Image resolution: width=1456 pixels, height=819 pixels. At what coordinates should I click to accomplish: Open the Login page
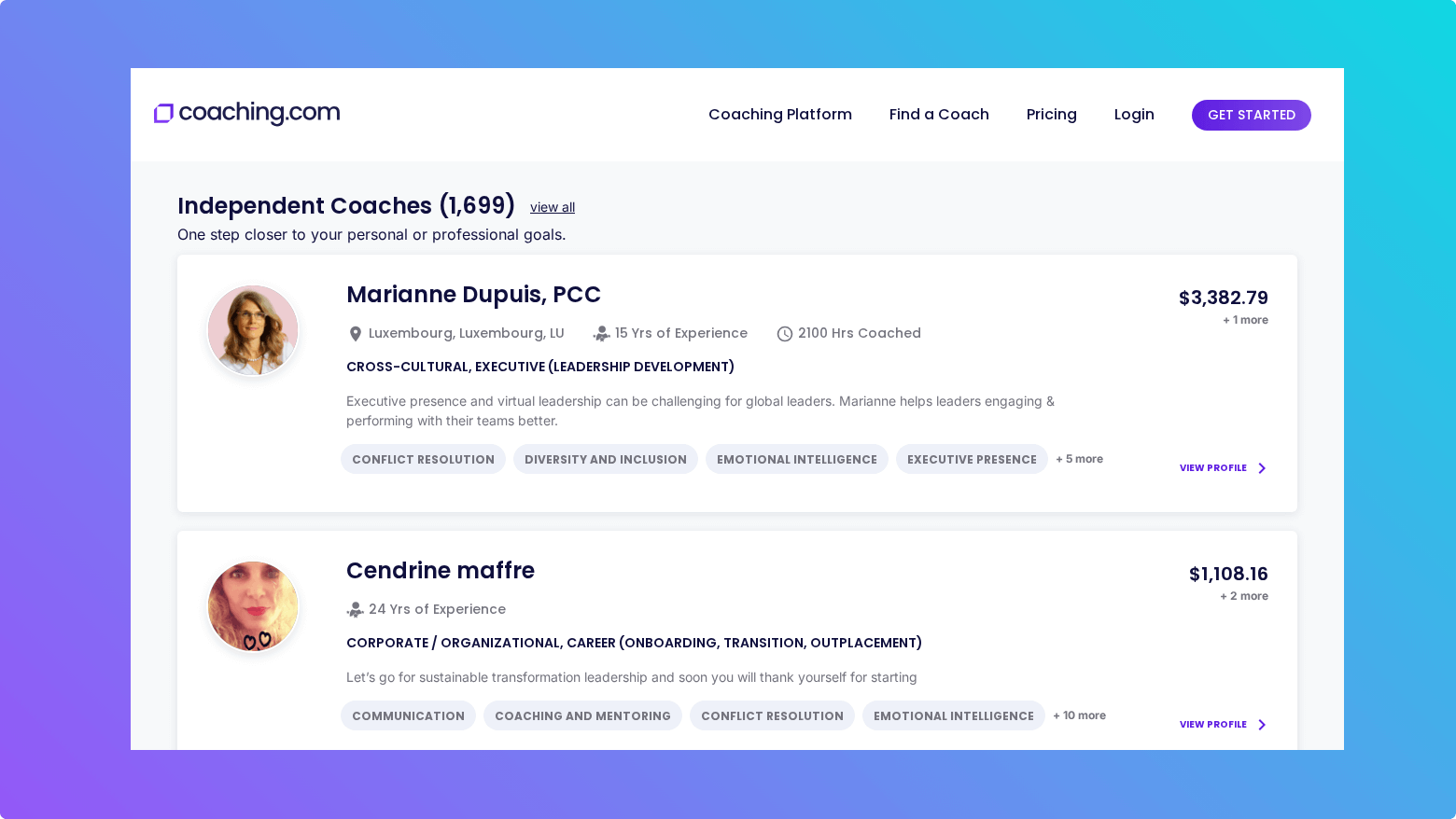point(1133,115)
